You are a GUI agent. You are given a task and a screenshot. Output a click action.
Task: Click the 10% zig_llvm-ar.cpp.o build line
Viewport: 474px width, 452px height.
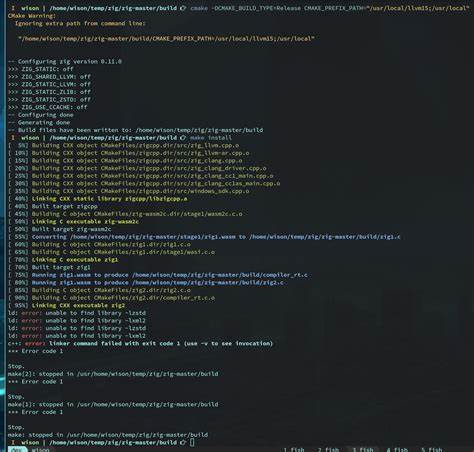tap(129, 153)
